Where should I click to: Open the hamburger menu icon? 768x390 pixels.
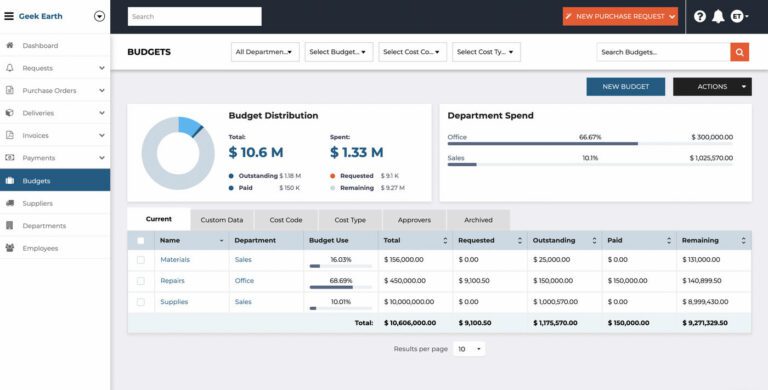tap(9, 16)
